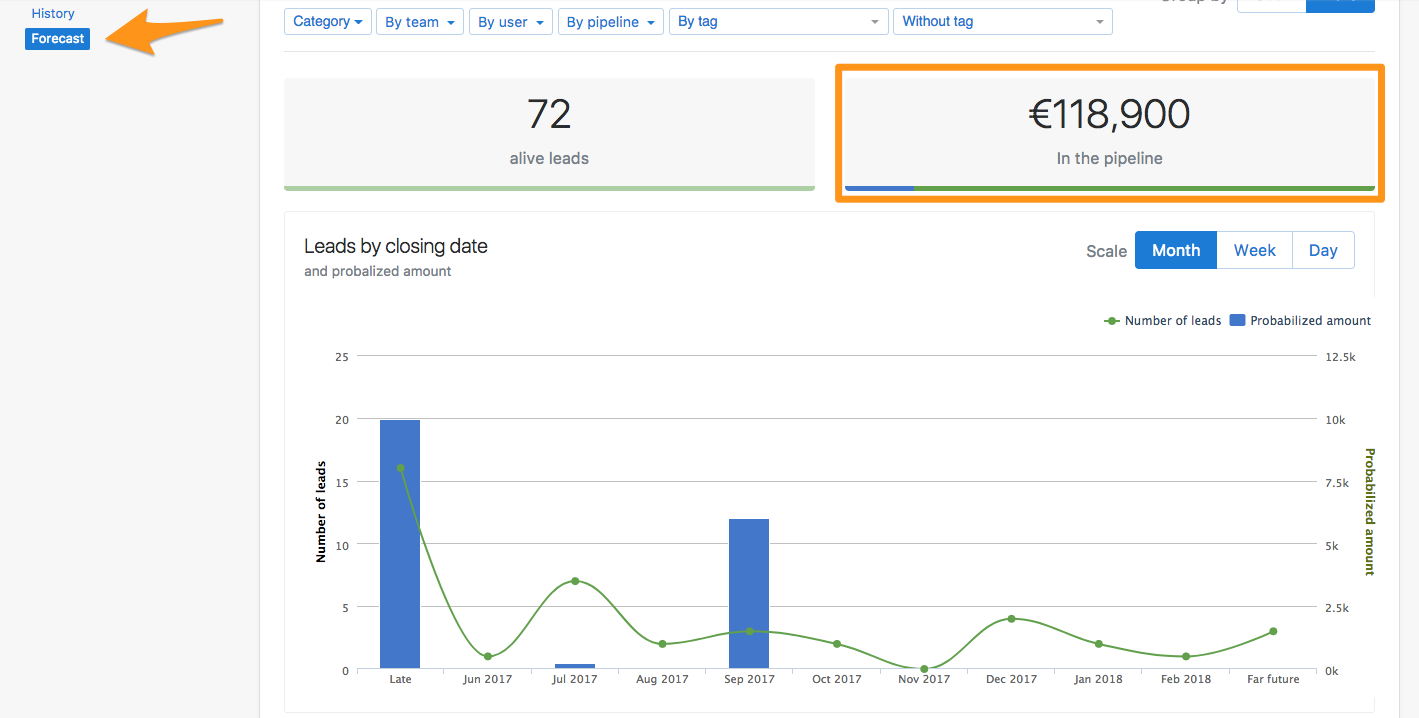Select the Forecast sidebar item
This screenshot has width=1419, height=718.
(x=58, y=39)
